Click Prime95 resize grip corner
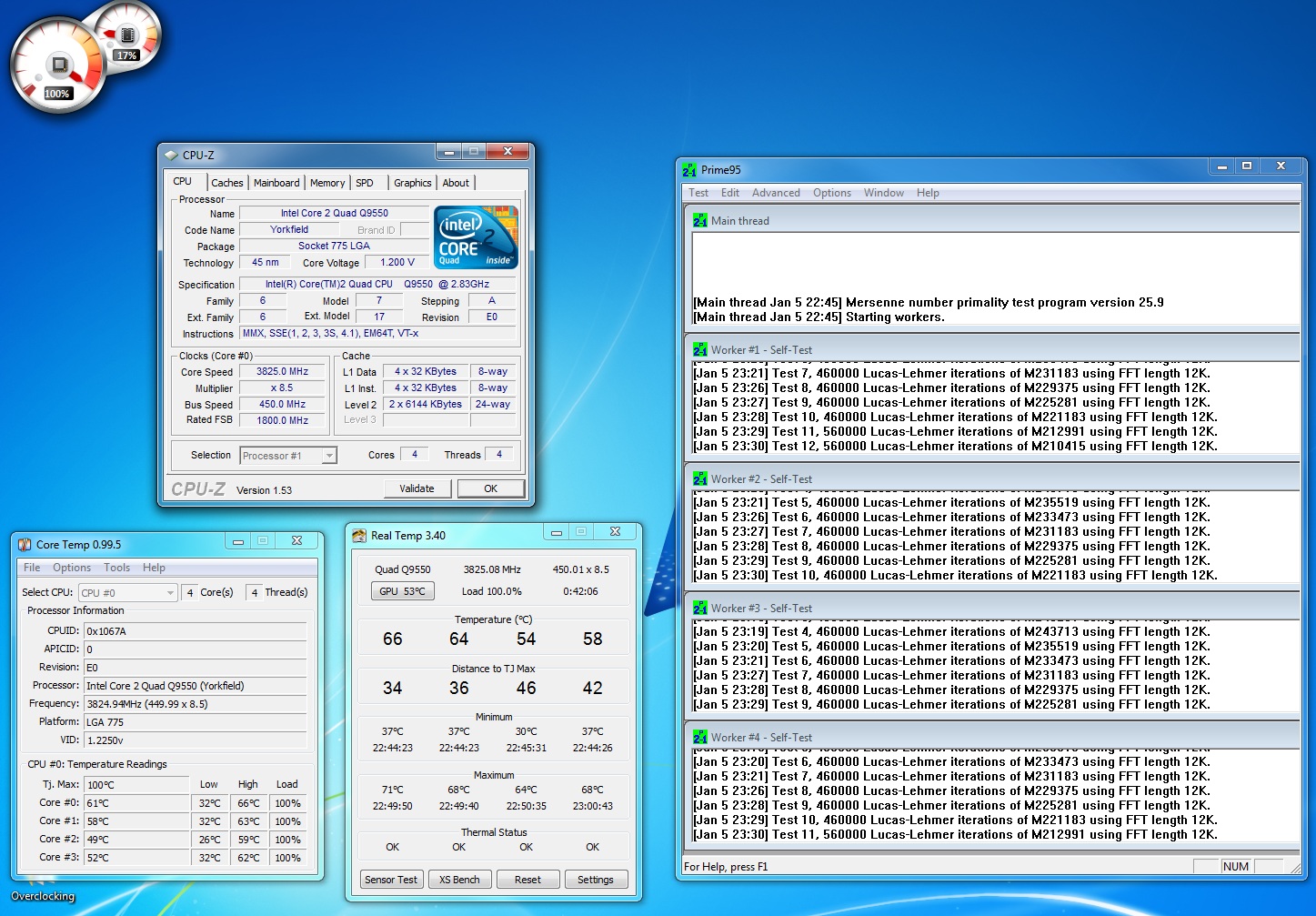This screenshot has width=1316, height=916. point(1295,868)
